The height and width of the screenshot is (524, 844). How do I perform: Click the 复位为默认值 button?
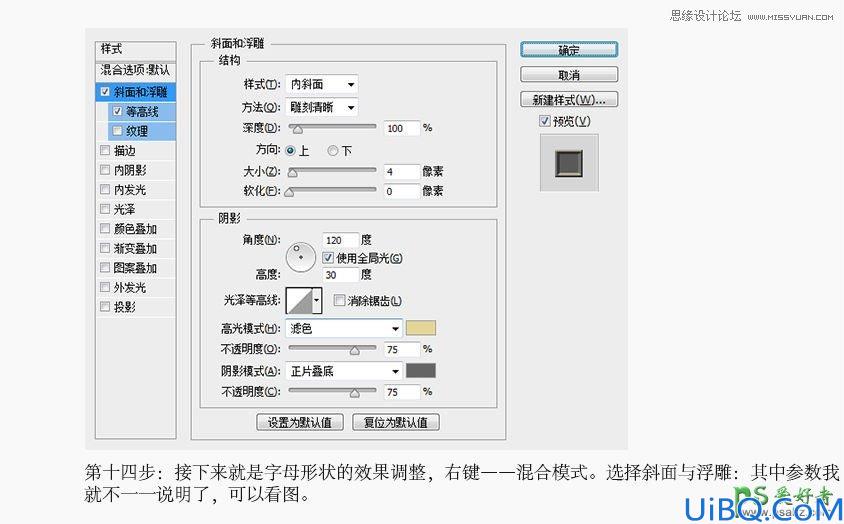coord(396,422)
